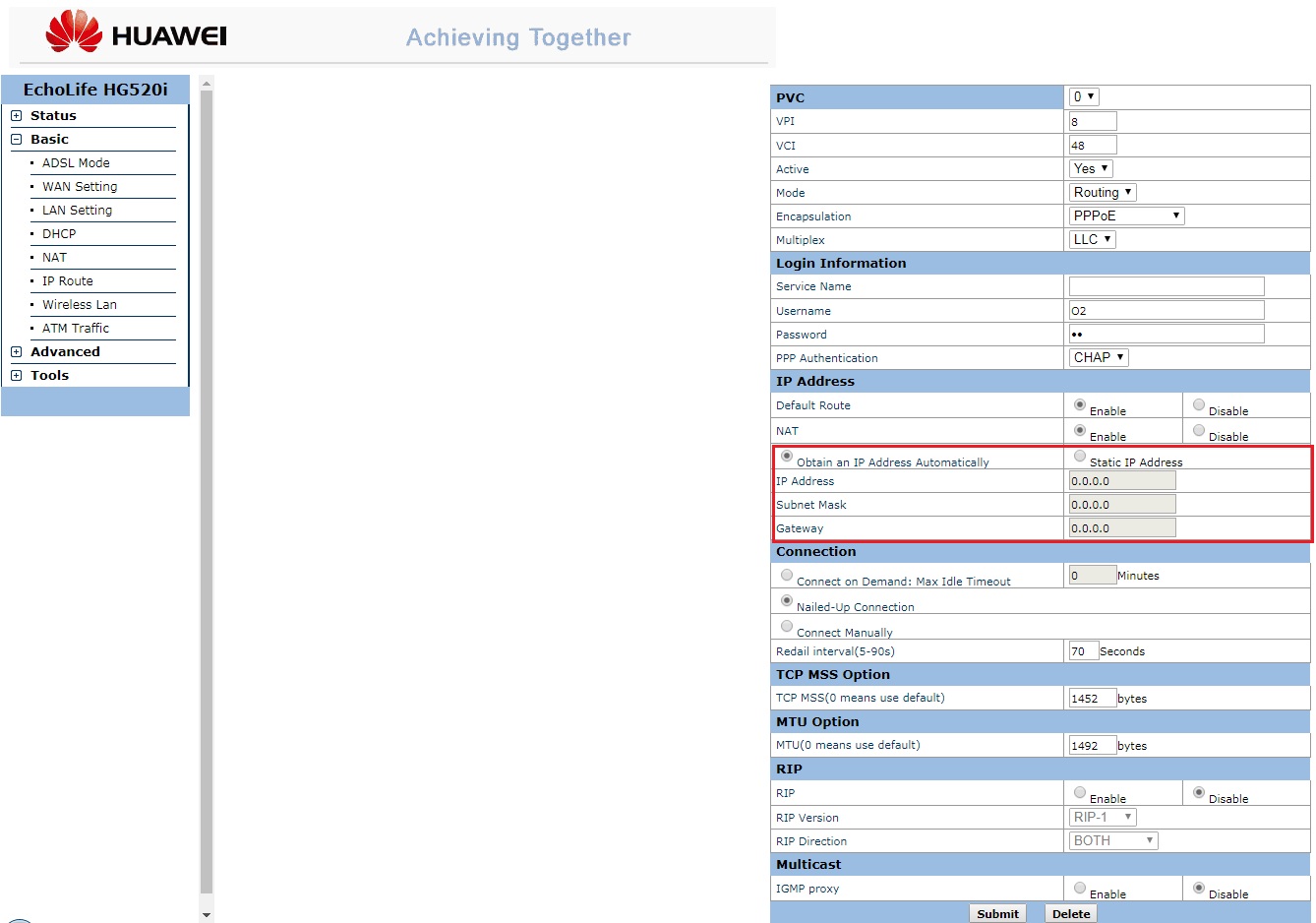The height and width of the screenshot is (923, 1316).
Task: Select Static IP Address radio button
Action: [1080, 456]
